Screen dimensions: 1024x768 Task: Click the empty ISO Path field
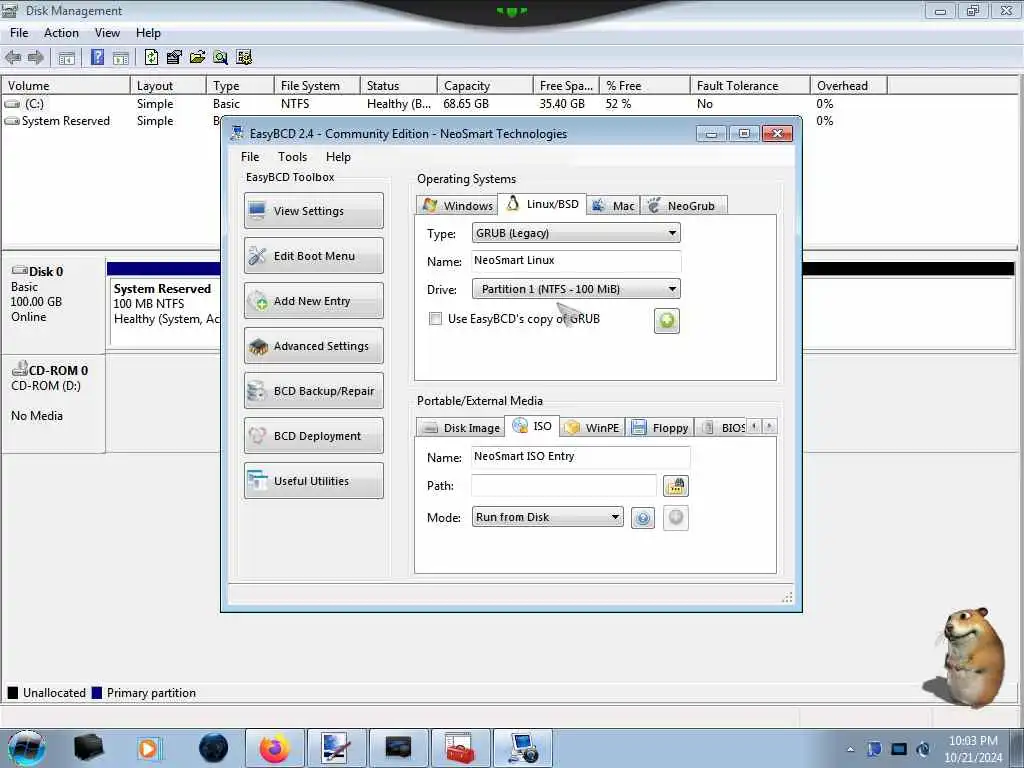[564, 485]
